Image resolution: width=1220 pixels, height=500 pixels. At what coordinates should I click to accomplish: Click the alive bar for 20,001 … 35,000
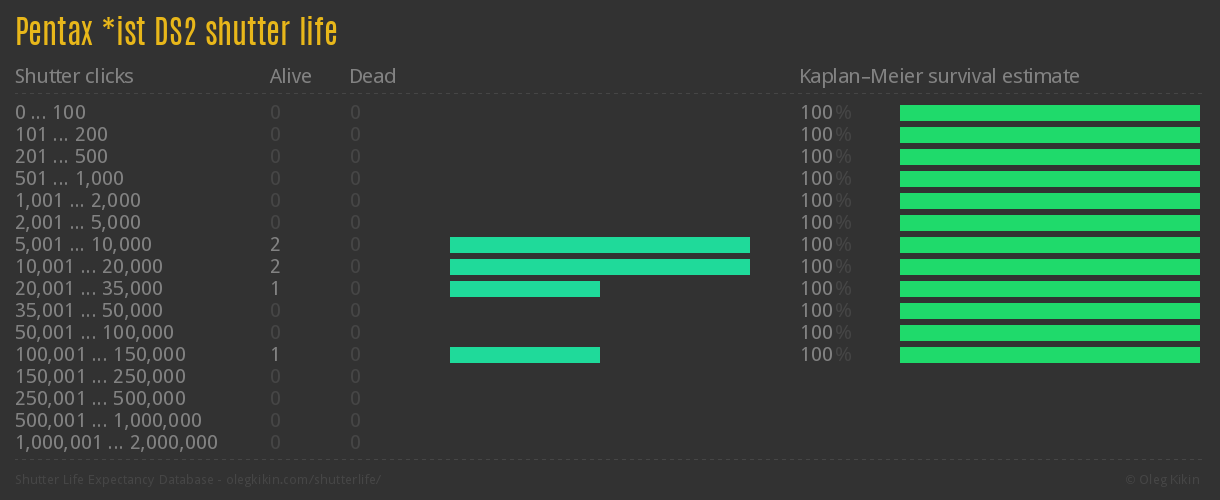tap(524, 289)
